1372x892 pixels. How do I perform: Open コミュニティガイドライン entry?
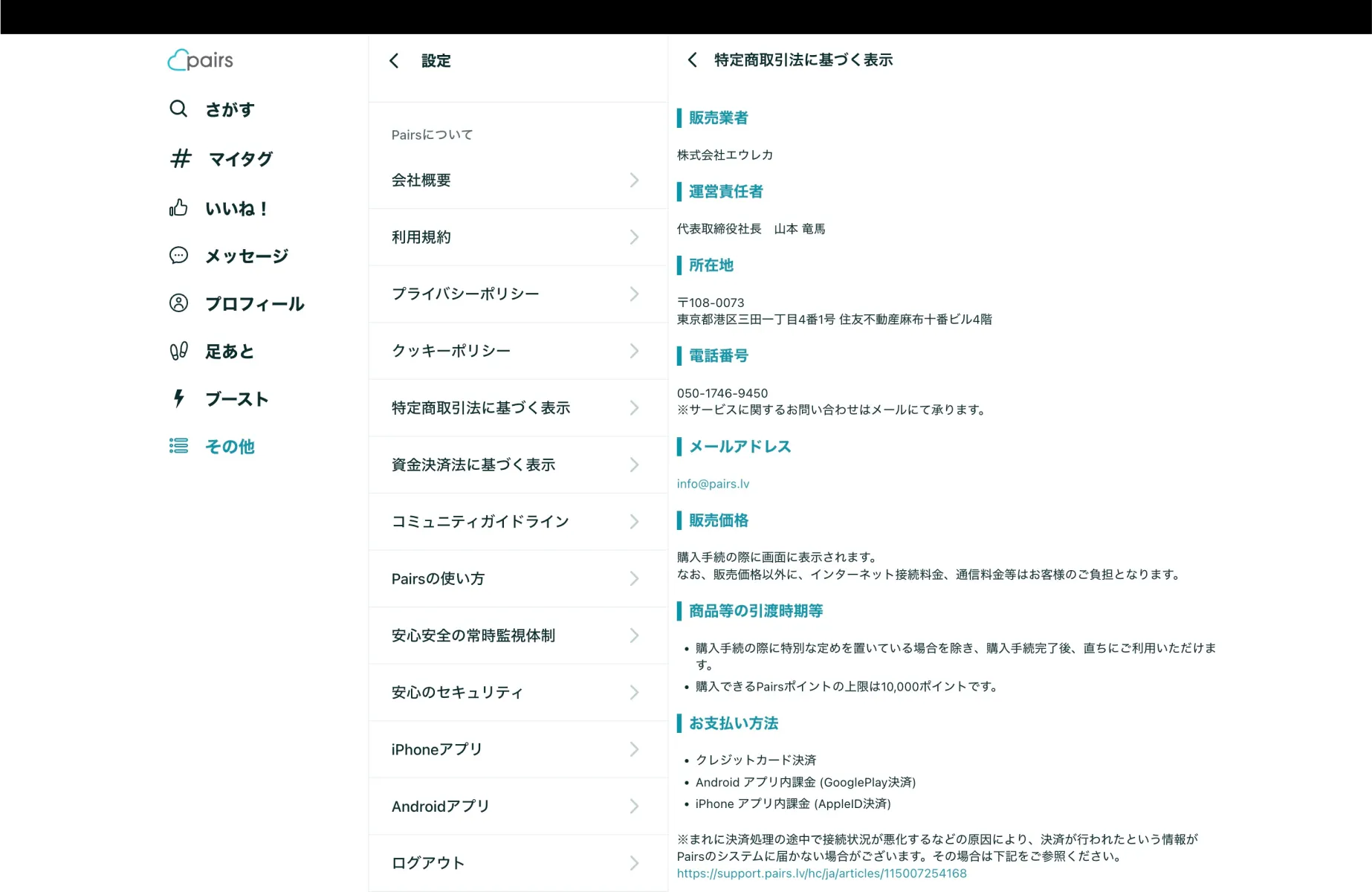click(518, 522)
